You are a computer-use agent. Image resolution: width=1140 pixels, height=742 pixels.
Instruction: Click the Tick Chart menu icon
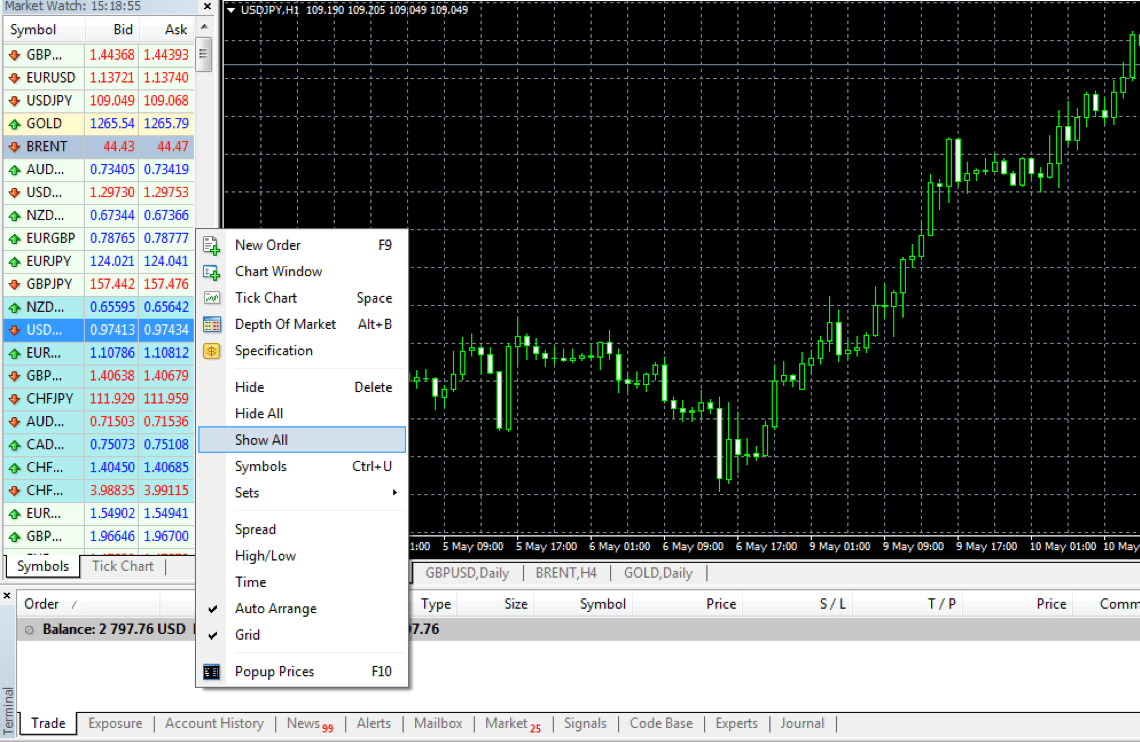[212, 298]
